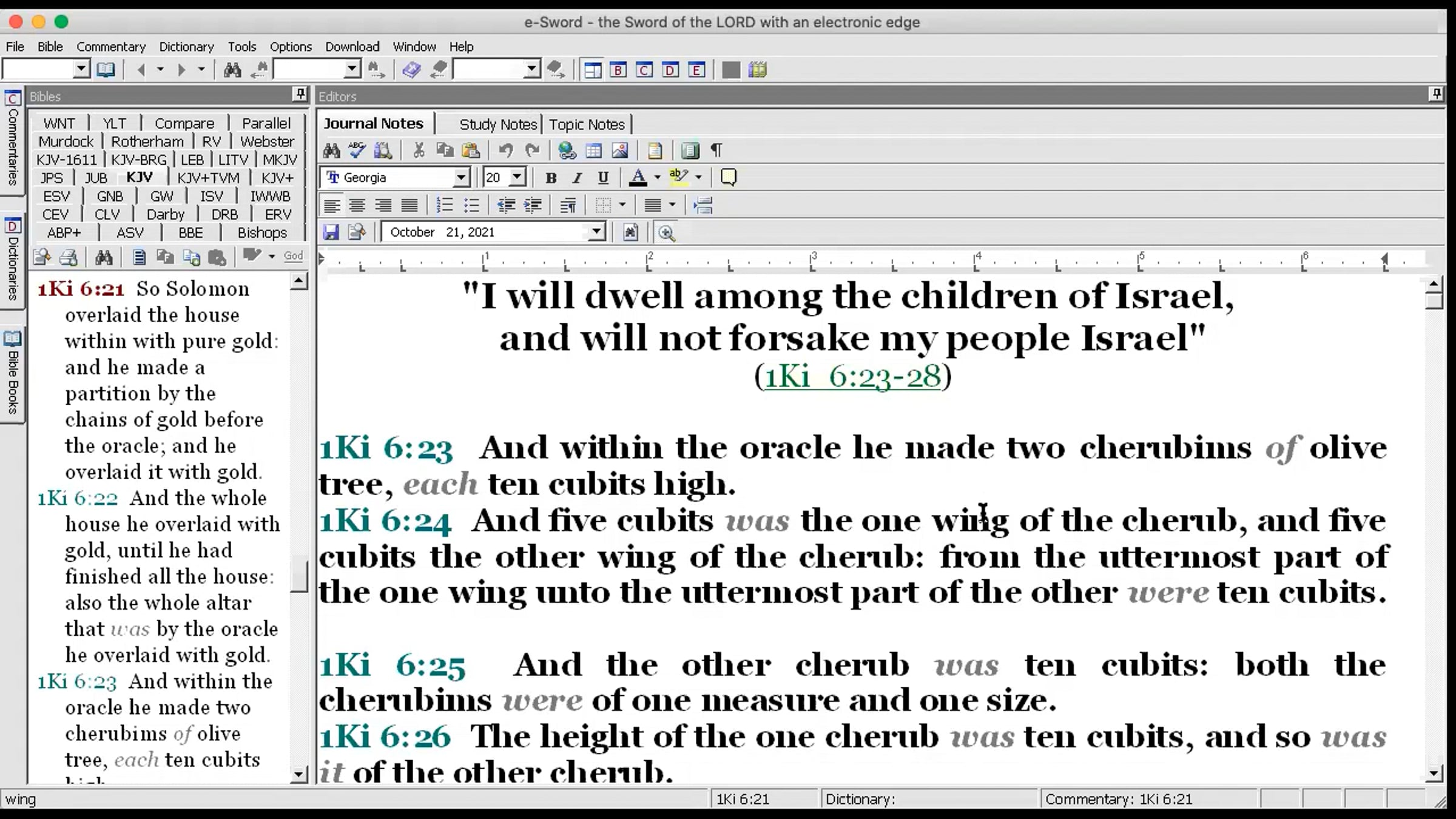The width and height of the screenshot is (1456, 819).
Task: Follow the 1Ki 6:23-28 scripture link
Action: [x=852, y=377]
